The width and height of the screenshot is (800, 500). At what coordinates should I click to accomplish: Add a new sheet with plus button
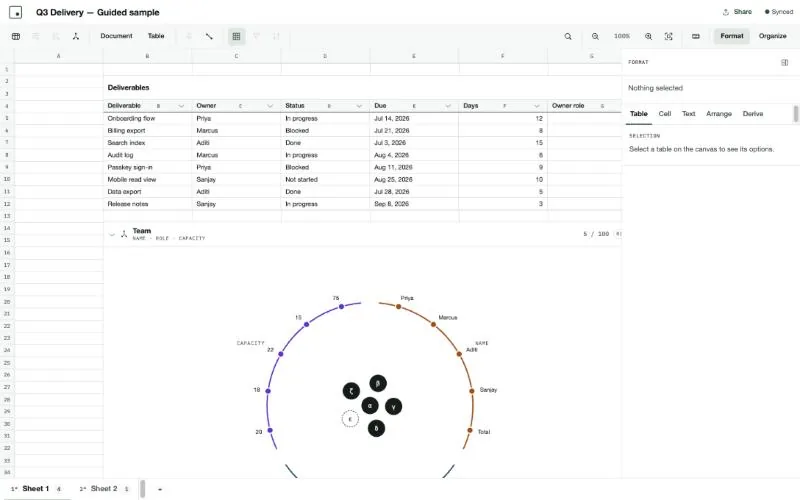point(160,489)
